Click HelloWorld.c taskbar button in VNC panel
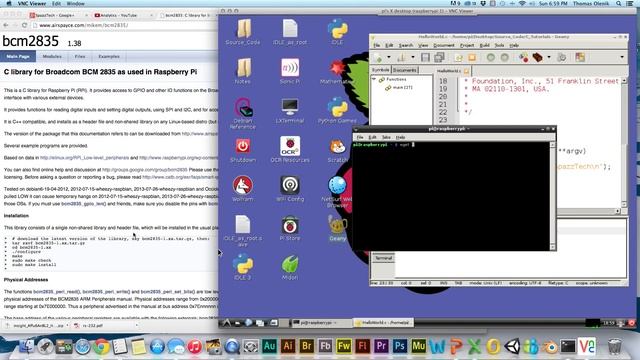The width and height of the screenshot is (640, 360). click(383, 322)
